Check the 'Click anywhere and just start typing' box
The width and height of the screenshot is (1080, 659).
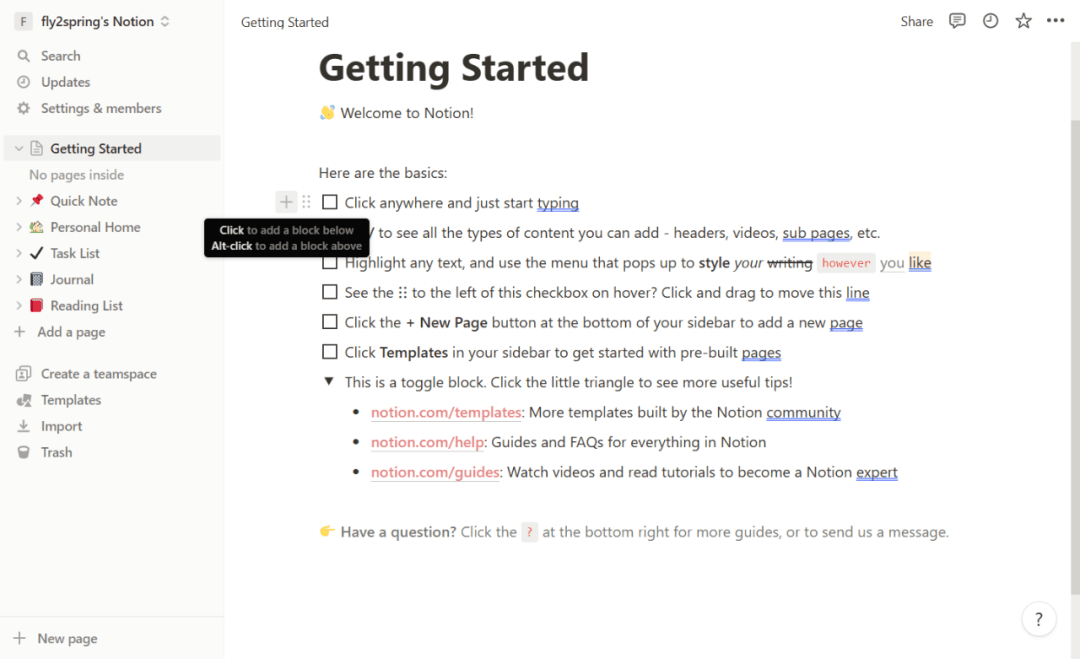pyautogui.click(x=330, y=203)
